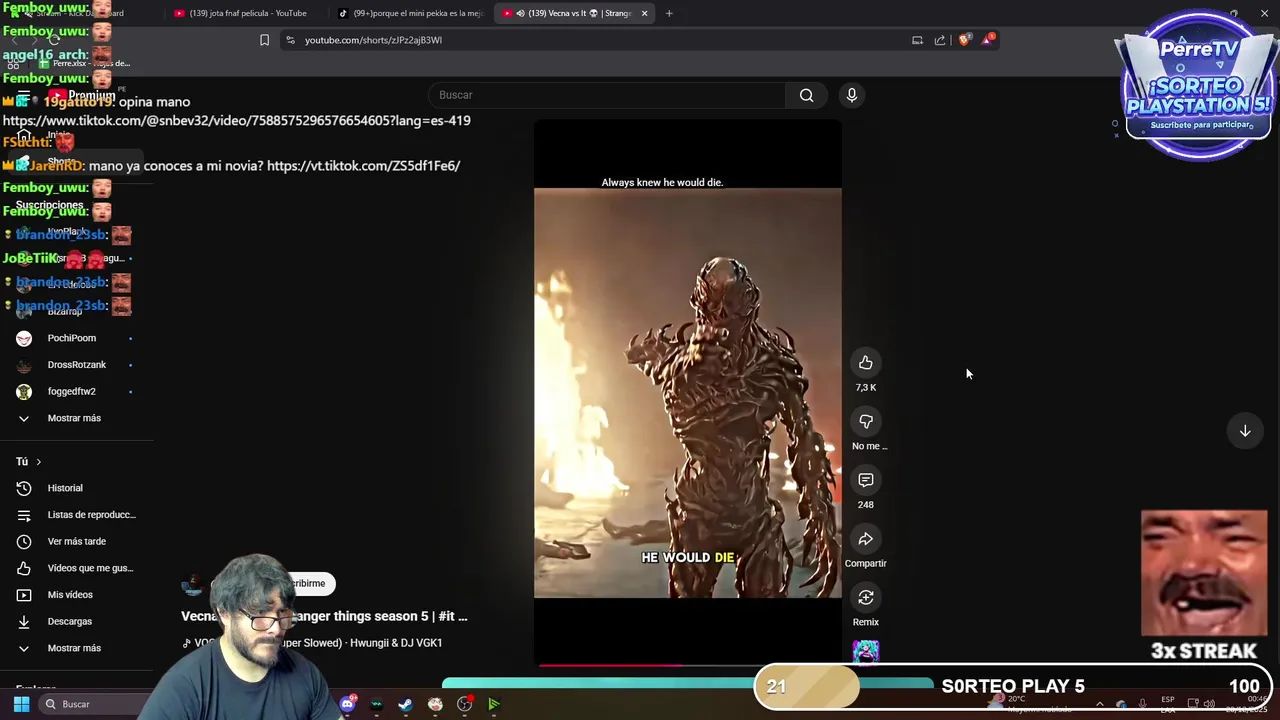Open the 248 comments panel
Image resolution: width=1280 pixels, height=720 pixels.
866,480
